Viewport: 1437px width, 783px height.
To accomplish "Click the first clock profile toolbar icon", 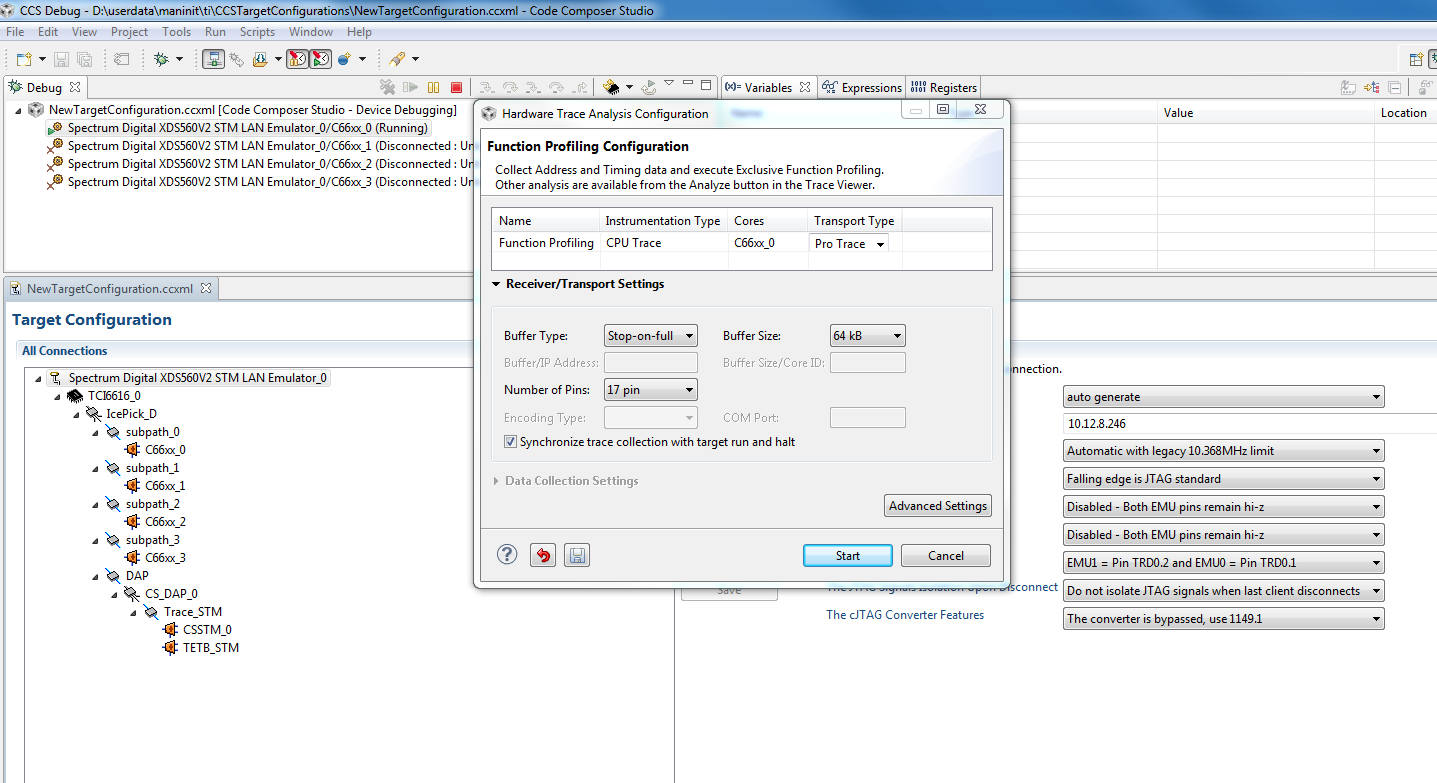I will (x=297, y=60).
